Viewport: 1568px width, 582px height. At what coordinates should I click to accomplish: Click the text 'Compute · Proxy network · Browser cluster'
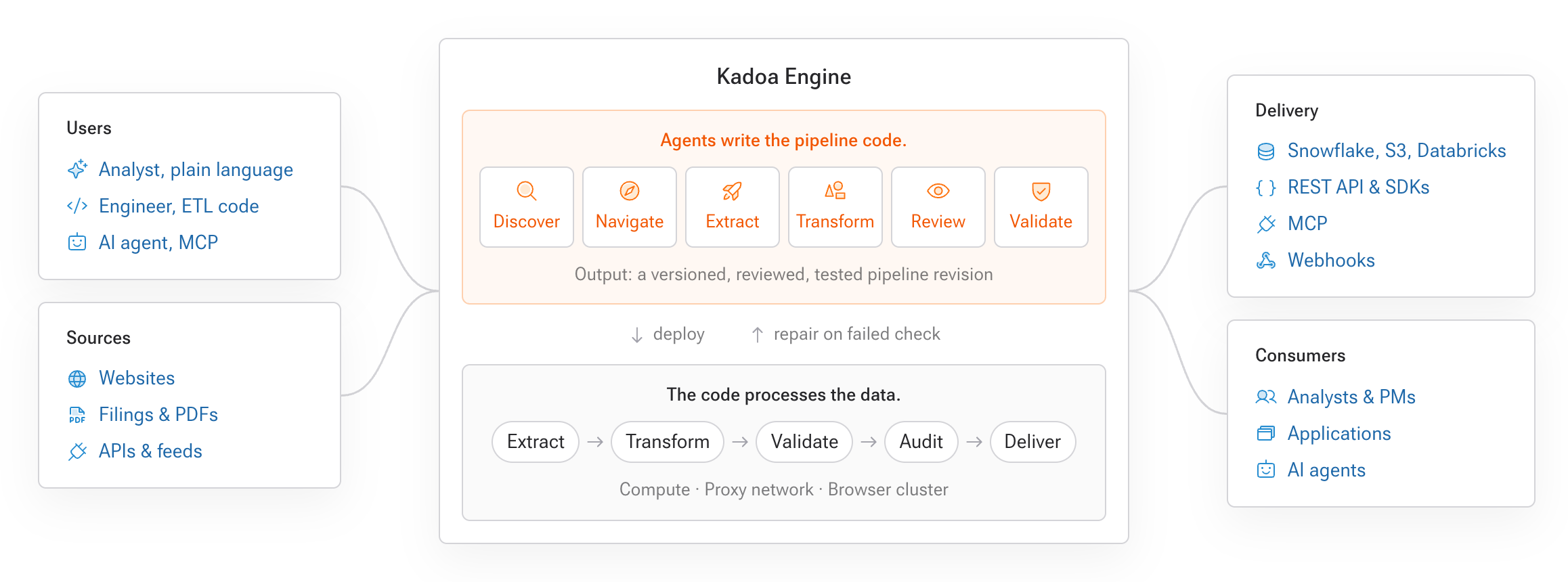point(784,490)
